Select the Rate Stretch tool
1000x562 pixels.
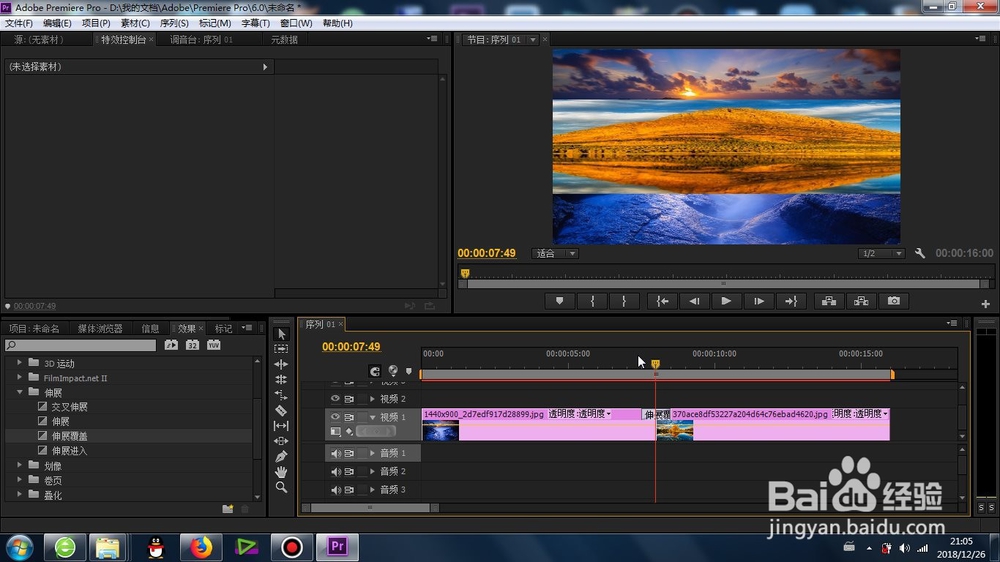coord(281,395)
